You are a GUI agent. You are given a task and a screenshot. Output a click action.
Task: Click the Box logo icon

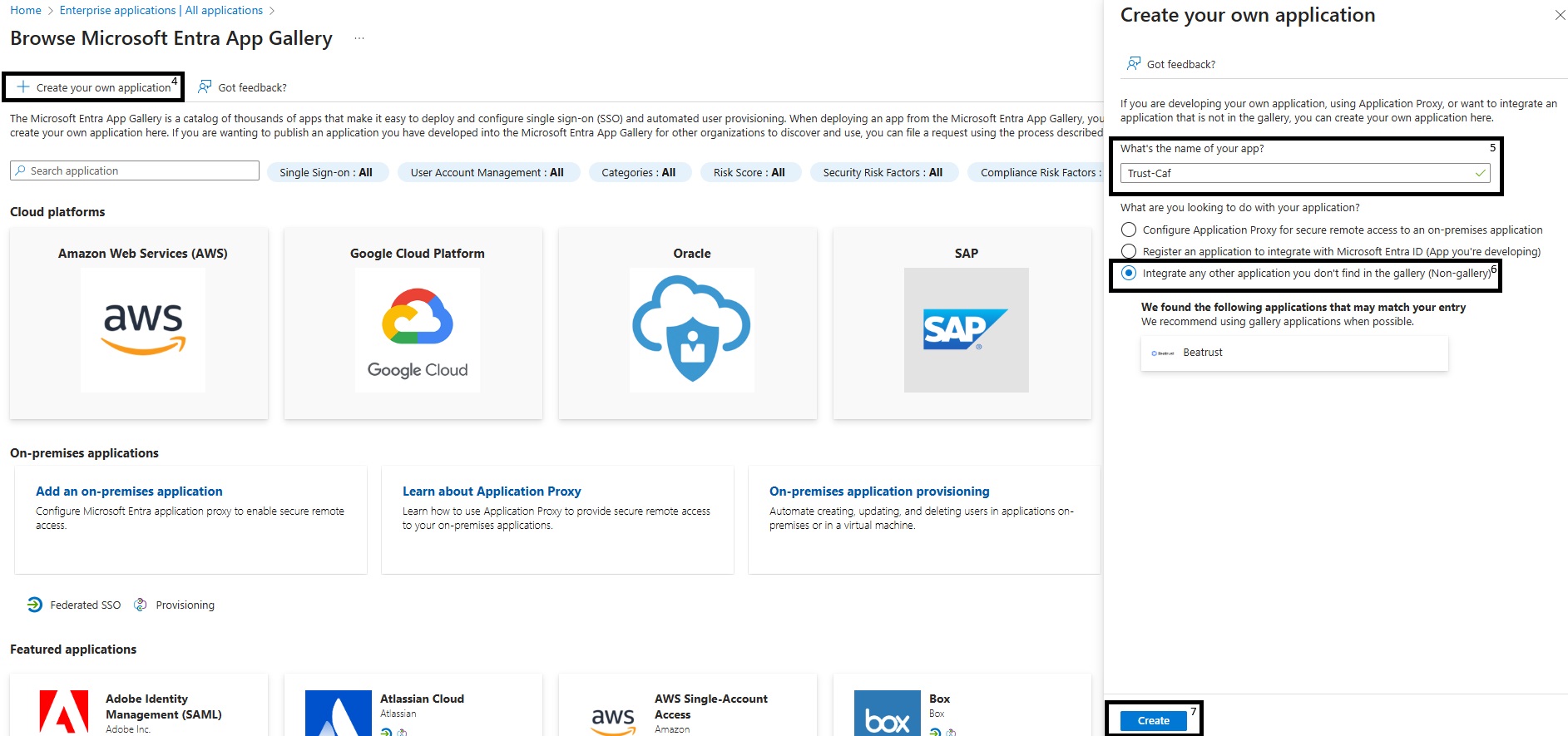point(888,713)
